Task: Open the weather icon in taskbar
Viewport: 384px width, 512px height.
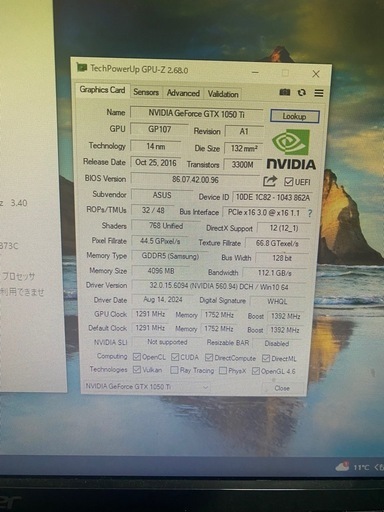Action: pos(342,466)
